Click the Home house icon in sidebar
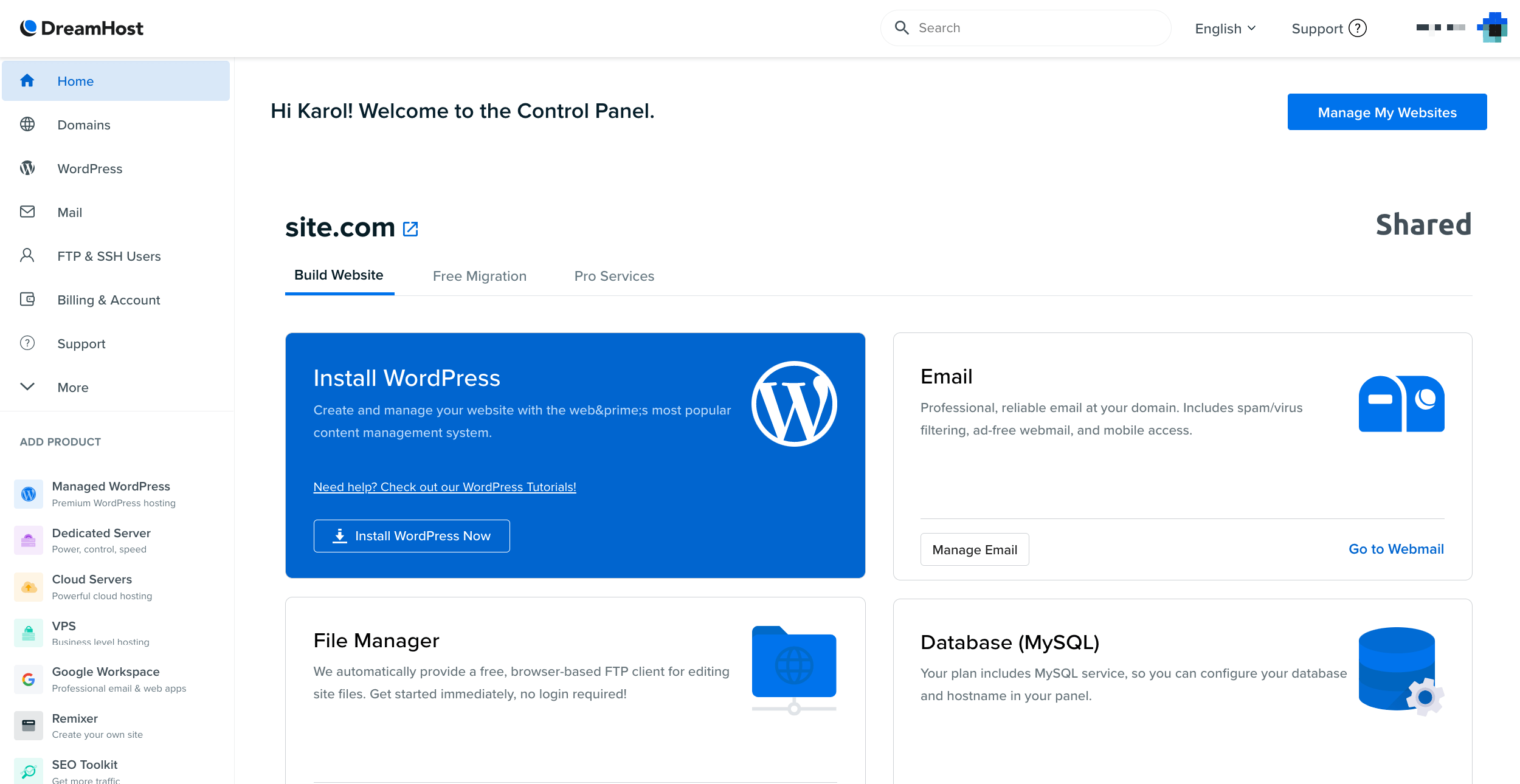The image size is (1520, 784). (27, 80)
